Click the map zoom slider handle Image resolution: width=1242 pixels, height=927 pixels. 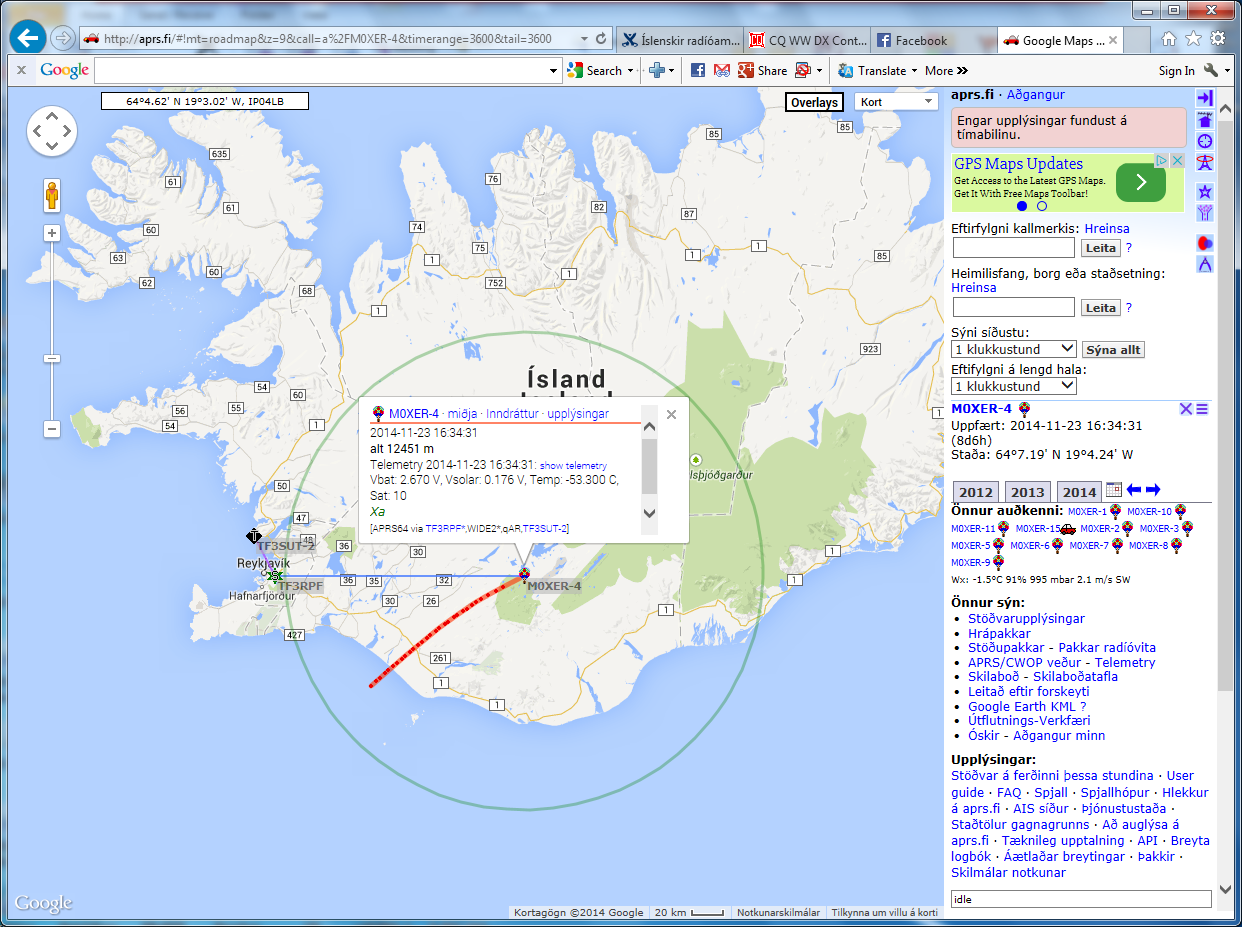pos(52,358)
